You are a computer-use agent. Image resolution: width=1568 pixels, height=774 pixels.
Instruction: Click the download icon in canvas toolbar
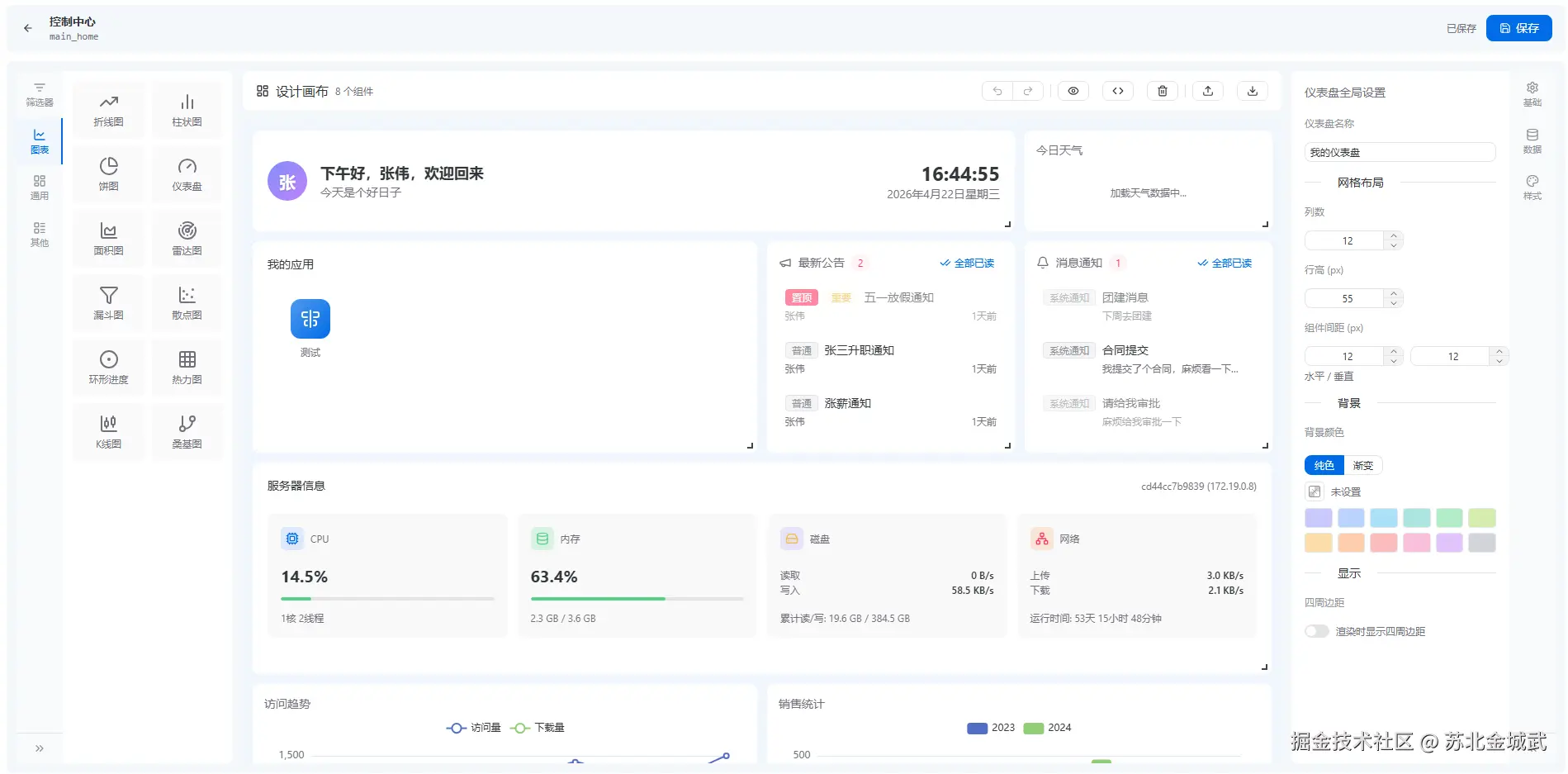(1253, 91)
